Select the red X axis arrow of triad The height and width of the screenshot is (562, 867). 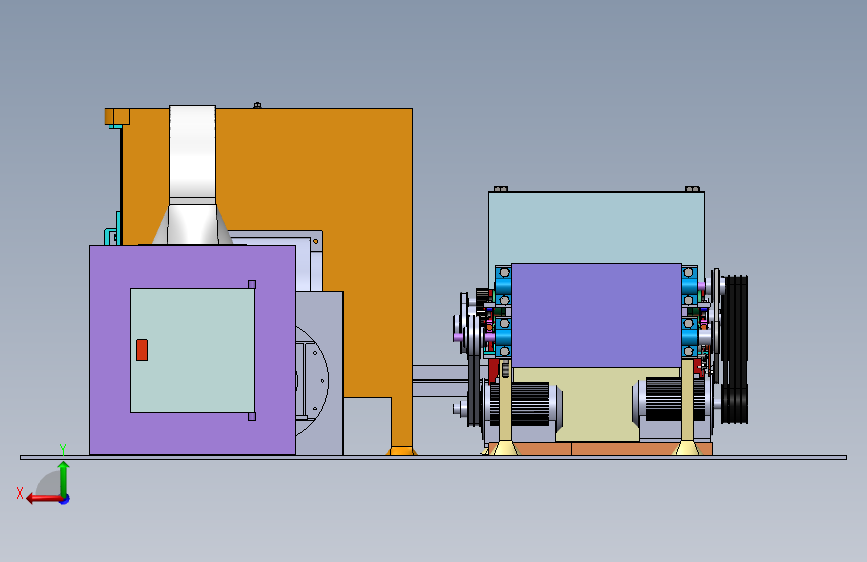pyautogui.click(x=45, y=499)
